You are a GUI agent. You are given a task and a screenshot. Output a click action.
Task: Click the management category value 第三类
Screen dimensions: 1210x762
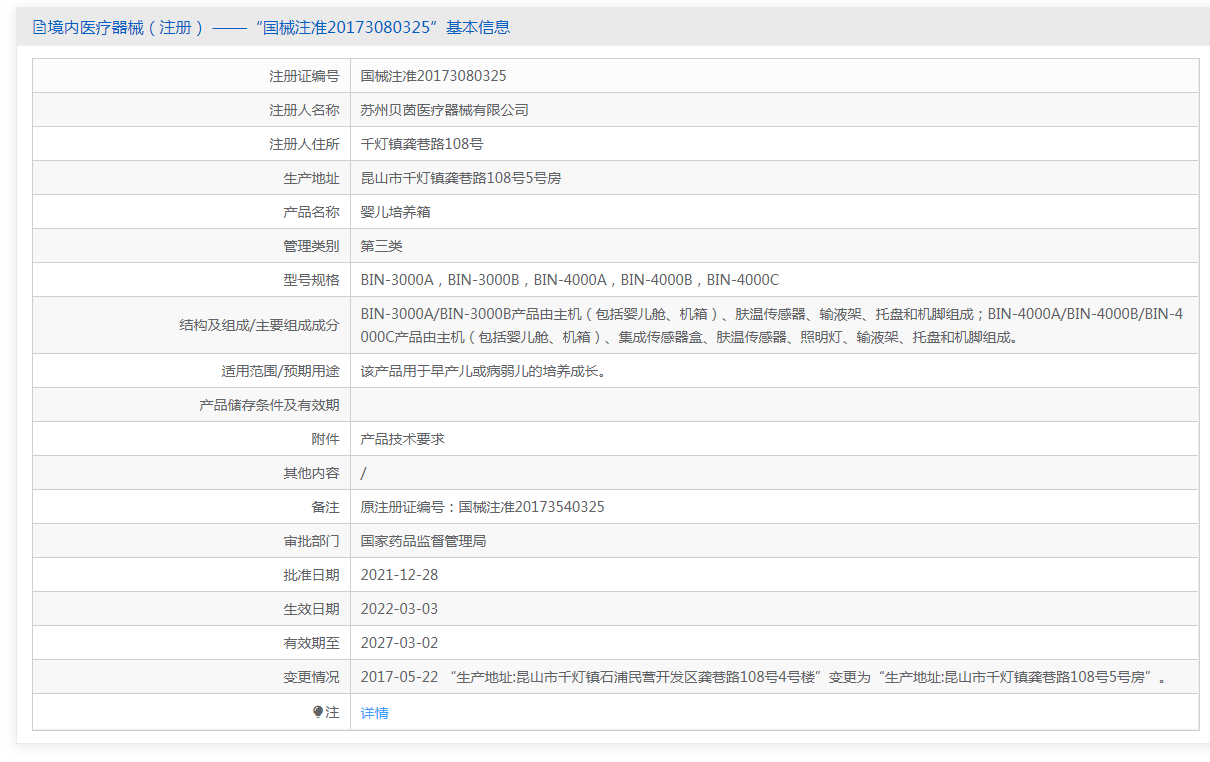click(381, 246)
